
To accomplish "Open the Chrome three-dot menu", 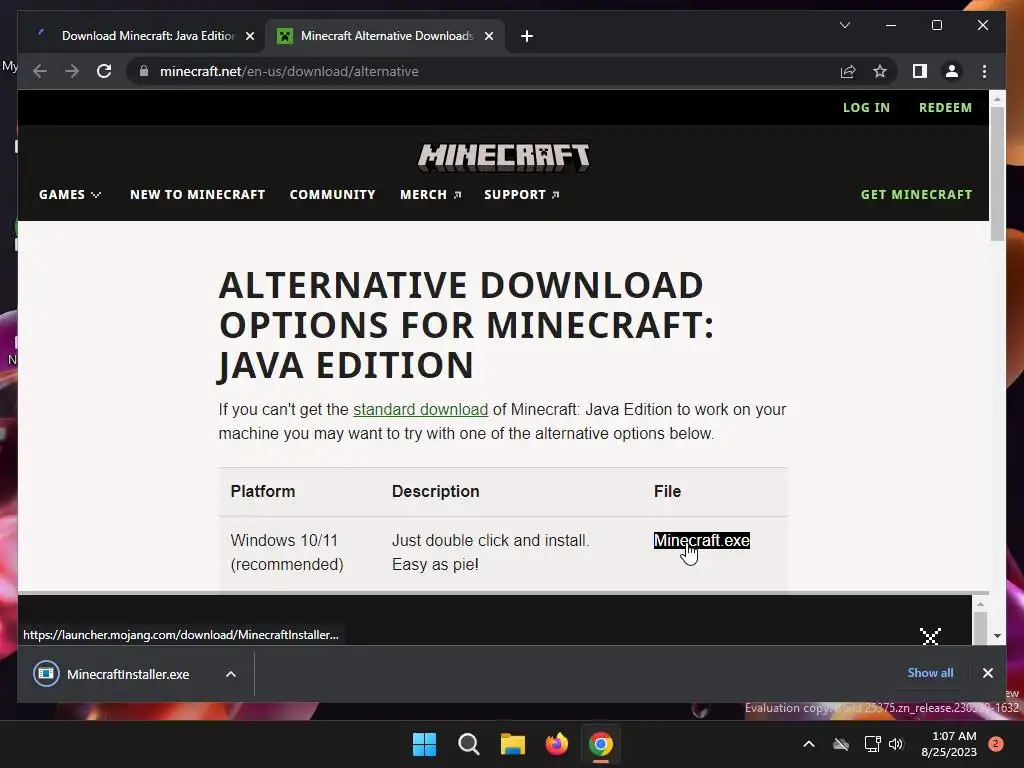I will [984, 71].
